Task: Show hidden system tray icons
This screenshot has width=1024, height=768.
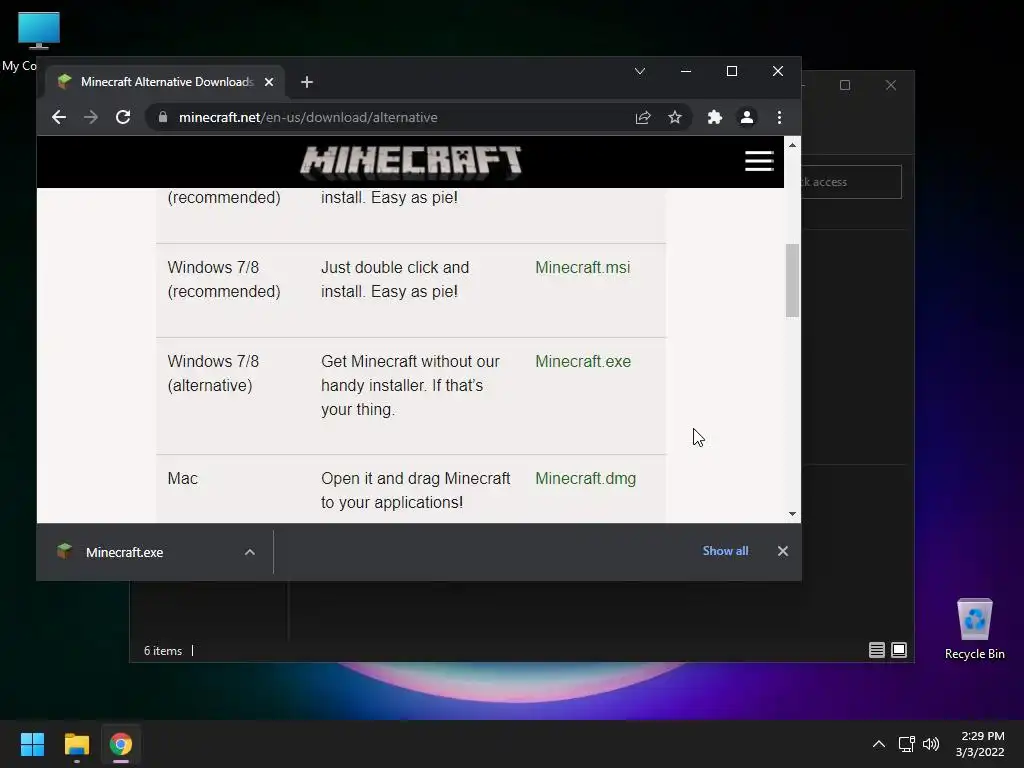Action: (x=879, y=744)
